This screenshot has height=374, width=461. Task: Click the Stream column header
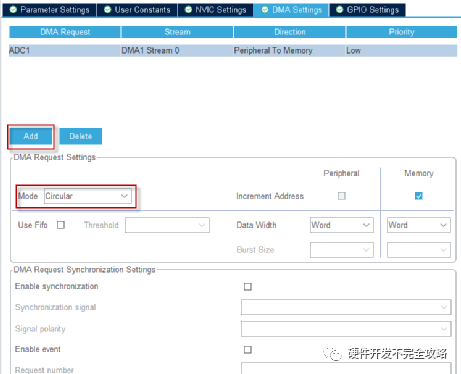pos(177,32)
